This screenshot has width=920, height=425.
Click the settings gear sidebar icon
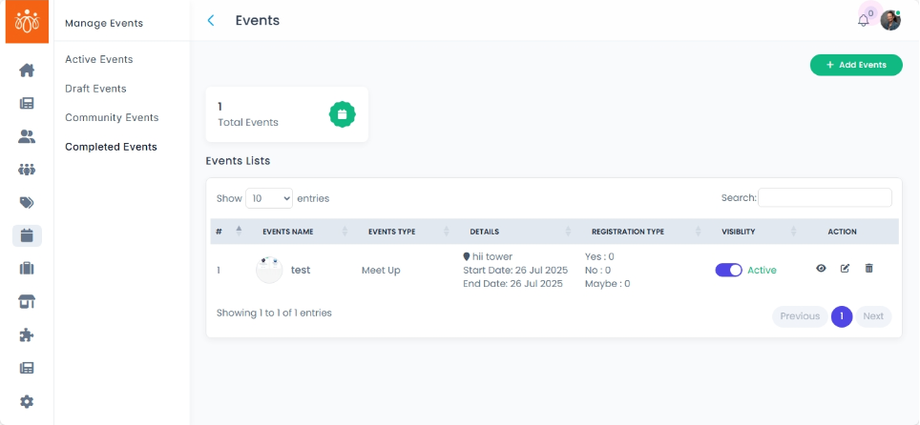[x=27, y=401]
